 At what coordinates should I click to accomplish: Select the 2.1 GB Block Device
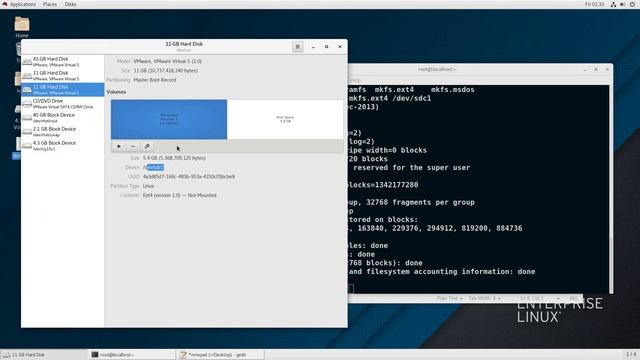click(x=63, y=131)
